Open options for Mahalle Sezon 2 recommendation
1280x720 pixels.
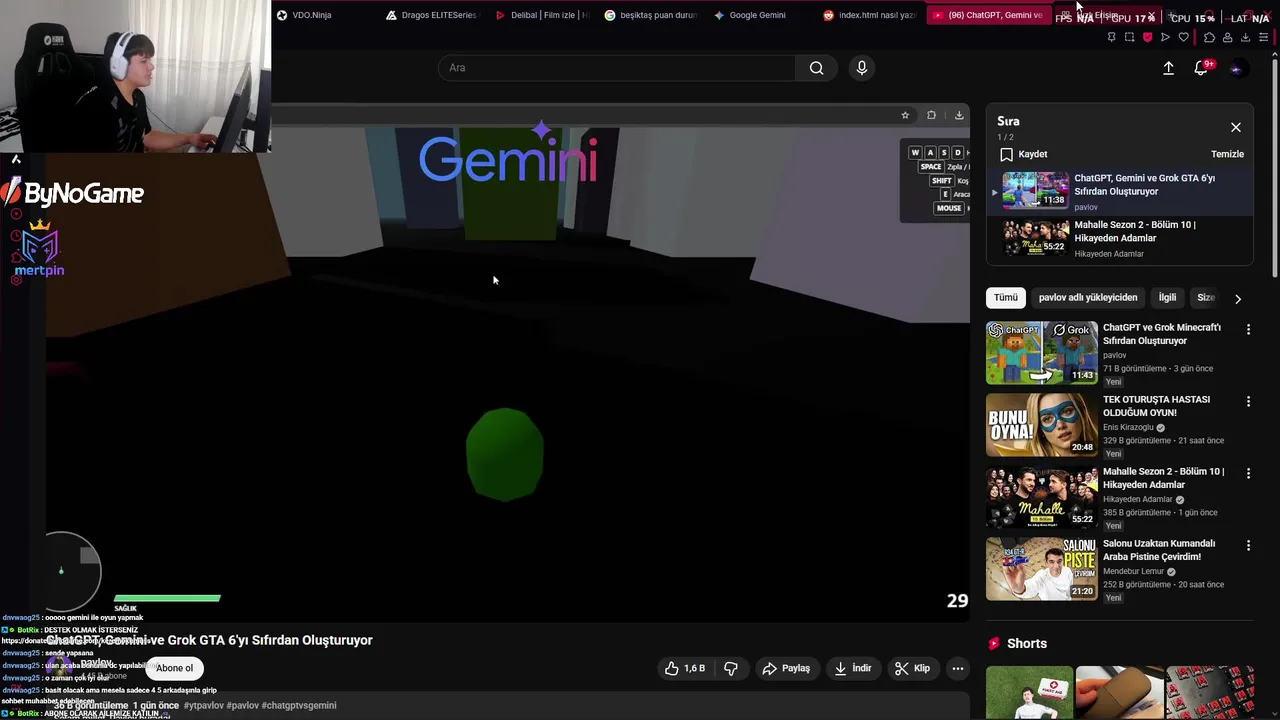pyautogui.click(x=1248, y=473)
